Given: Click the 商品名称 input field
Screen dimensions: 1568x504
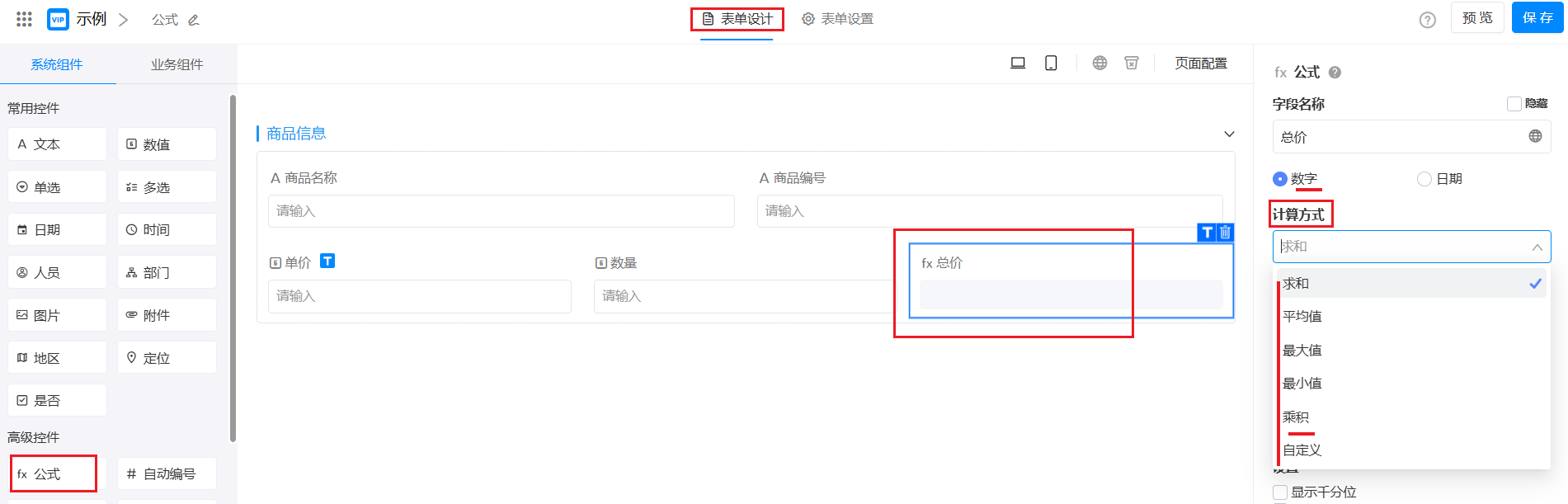Looking at the screenshot, I should (501, 211).
